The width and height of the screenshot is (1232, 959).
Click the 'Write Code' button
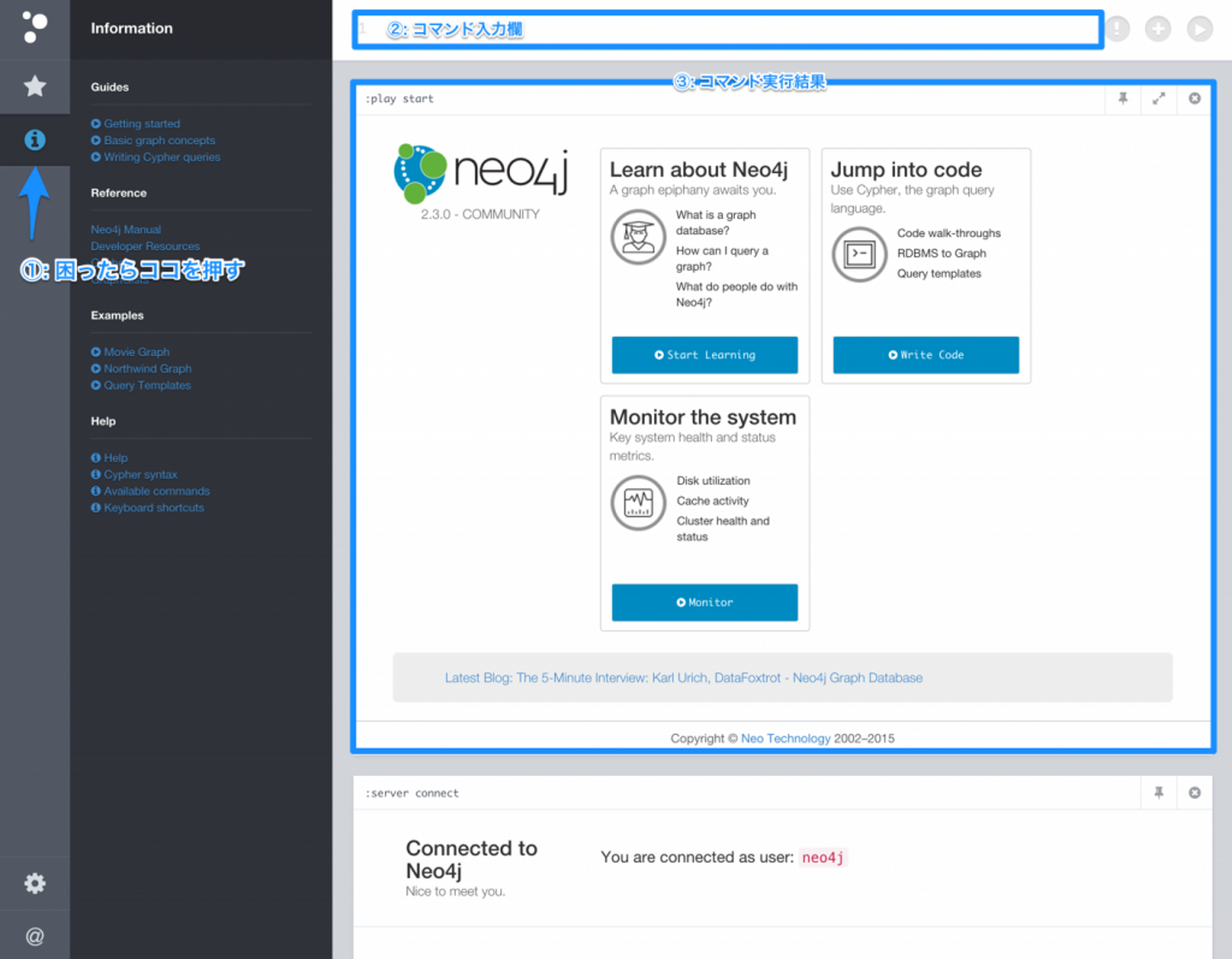click(926, 355)
